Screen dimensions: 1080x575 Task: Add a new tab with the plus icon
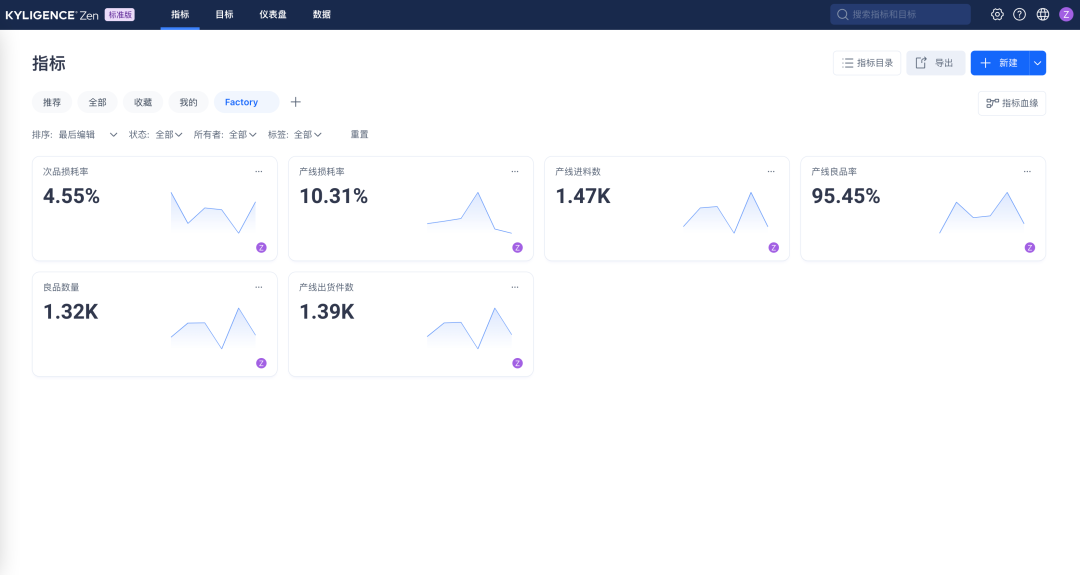pyautogui.click(x=295, y=102)
